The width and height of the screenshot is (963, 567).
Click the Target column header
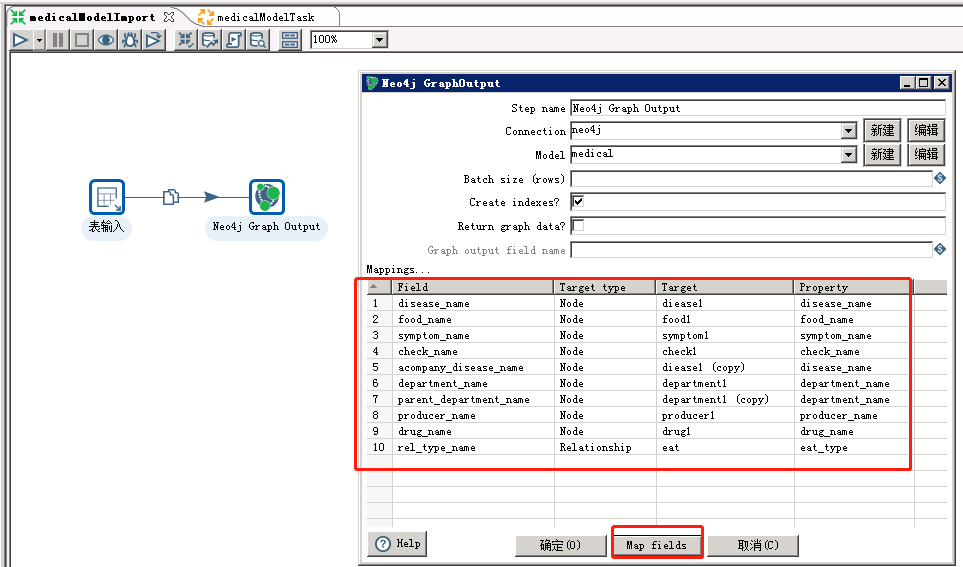pos(725,287)
